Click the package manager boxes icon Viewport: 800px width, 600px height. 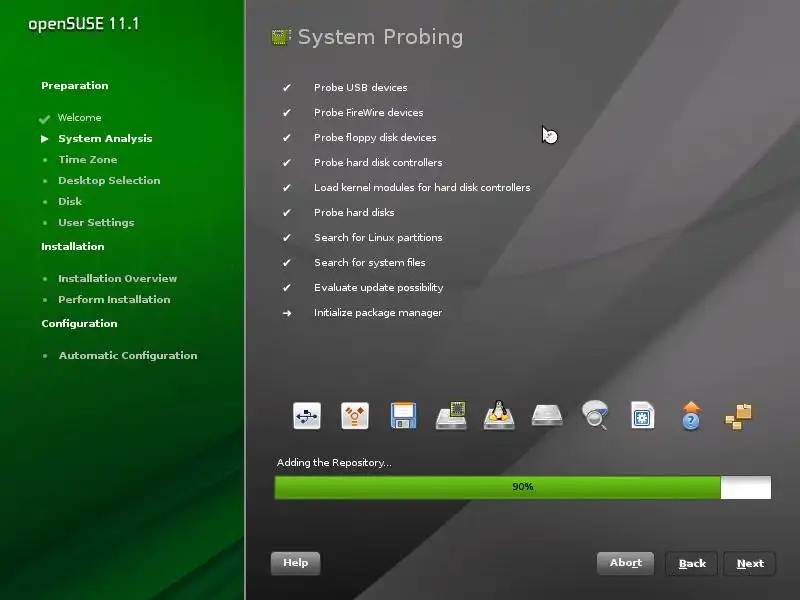coord(739,416)
